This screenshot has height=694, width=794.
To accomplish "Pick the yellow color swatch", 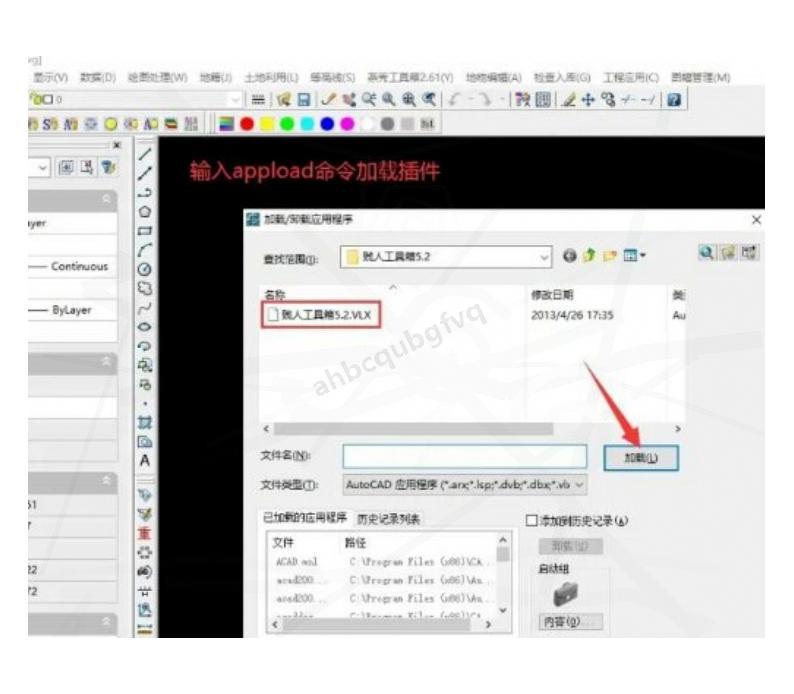I will point(267,124).
